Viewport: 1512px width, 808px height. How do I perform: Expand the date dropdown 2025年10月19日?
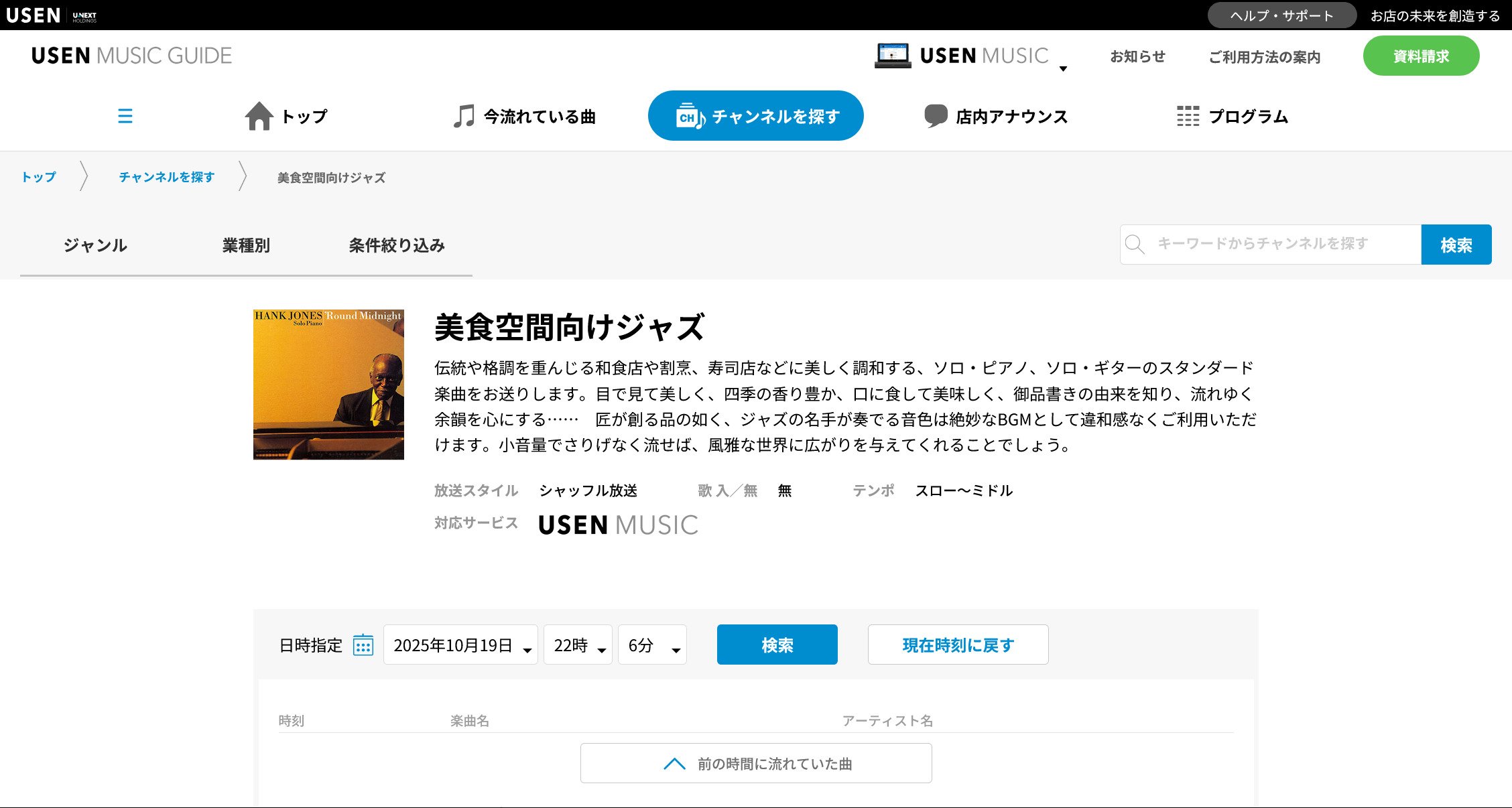coord(460,645)
